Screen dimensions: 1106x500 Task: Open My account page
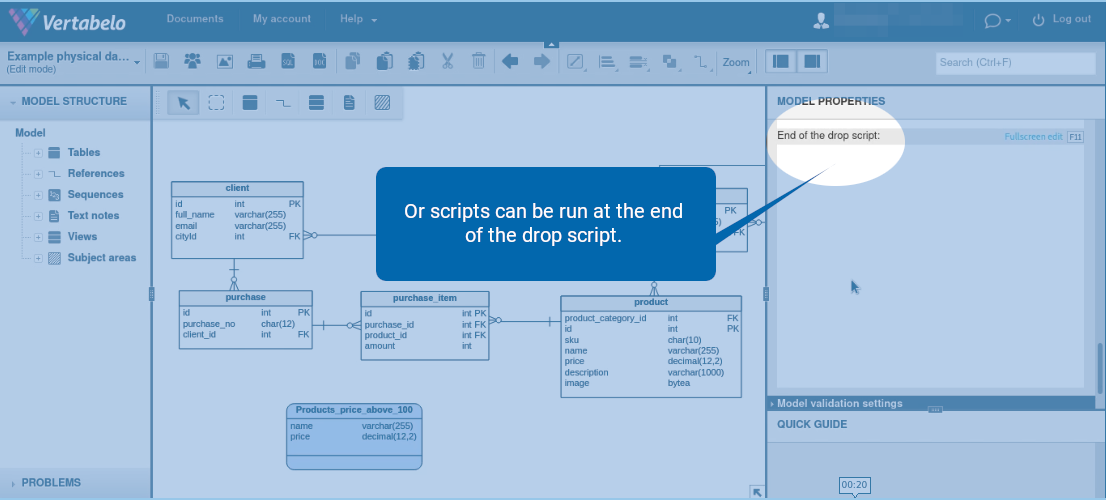pos(281,19)
